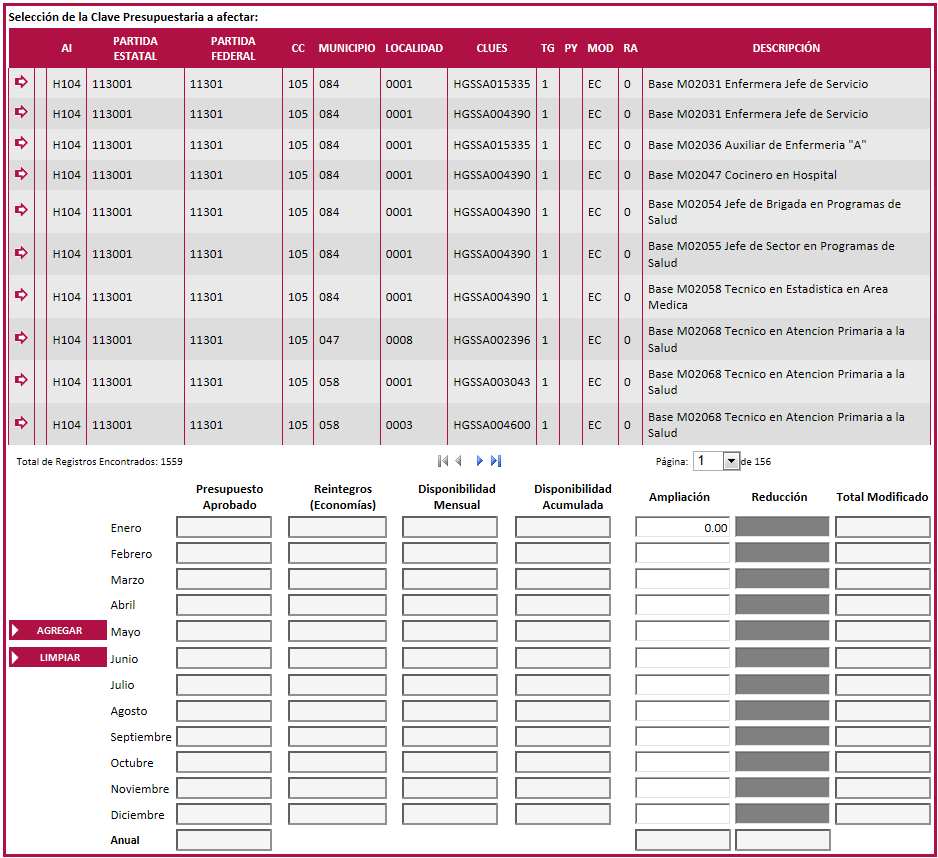938x858 pixels.
Task: Open the Página number dropdown
Action: [x=731, y=461]
